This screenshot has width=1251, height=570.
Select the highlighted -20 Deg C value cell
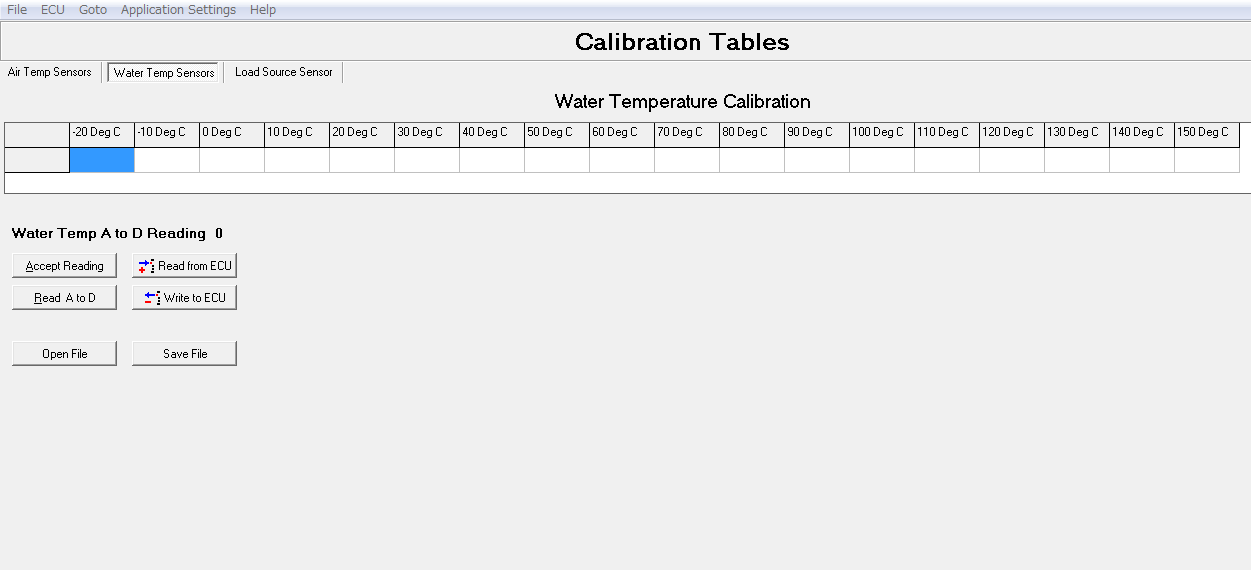pos(102,160)
